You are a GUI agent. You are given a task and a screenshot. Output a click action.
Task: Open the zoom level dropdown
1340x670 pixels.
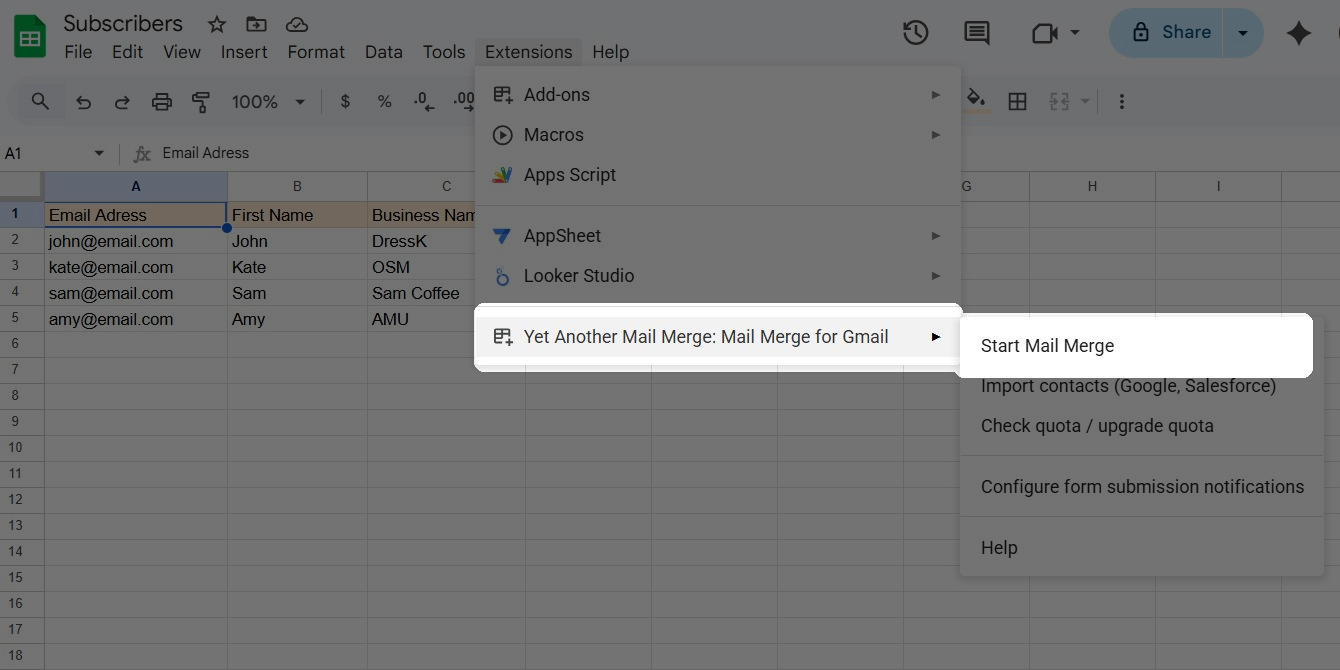pos(267,101)
